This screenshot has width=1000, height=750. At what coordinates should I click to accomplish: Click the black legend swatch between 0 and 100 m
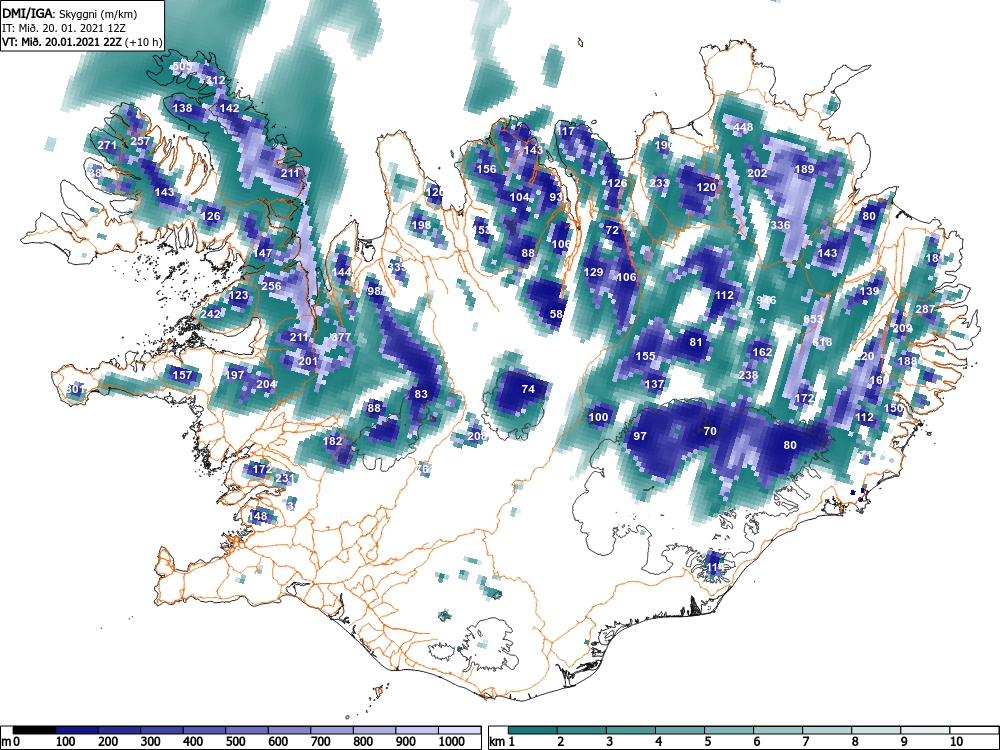34,730
